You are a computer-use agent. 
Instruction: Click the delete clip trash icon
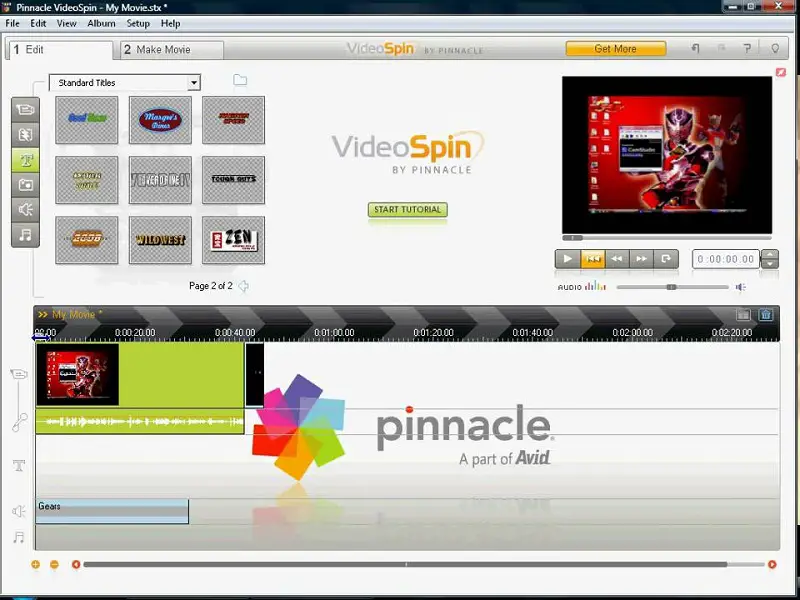pyautogui.click(x=765, y=315)
